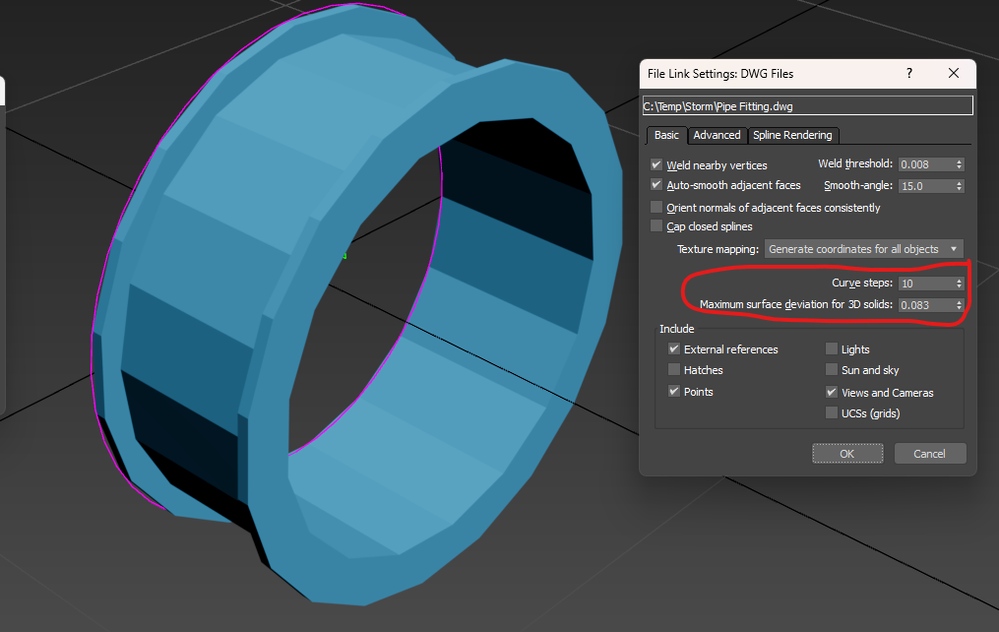999x632 pixels.
Task: Click Maximum surface deviation value field
Action: click(x=926, y=305)
